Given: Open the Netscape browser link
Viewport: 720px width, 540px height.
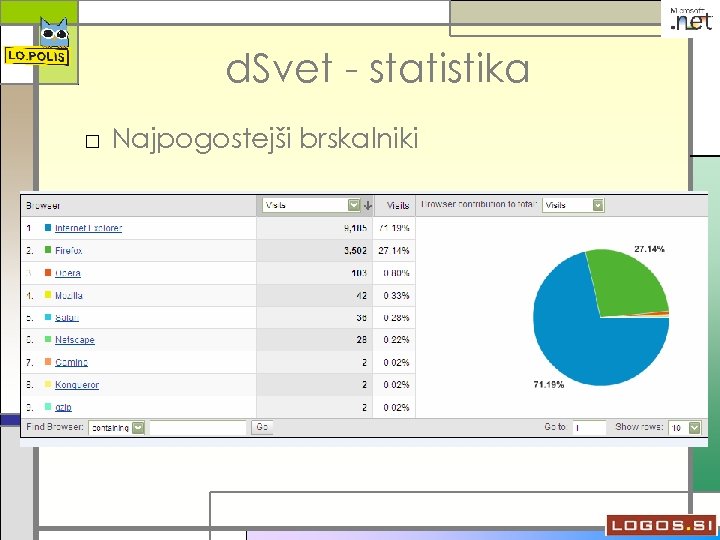Looking at the screenshot, I should coord(74,340).
